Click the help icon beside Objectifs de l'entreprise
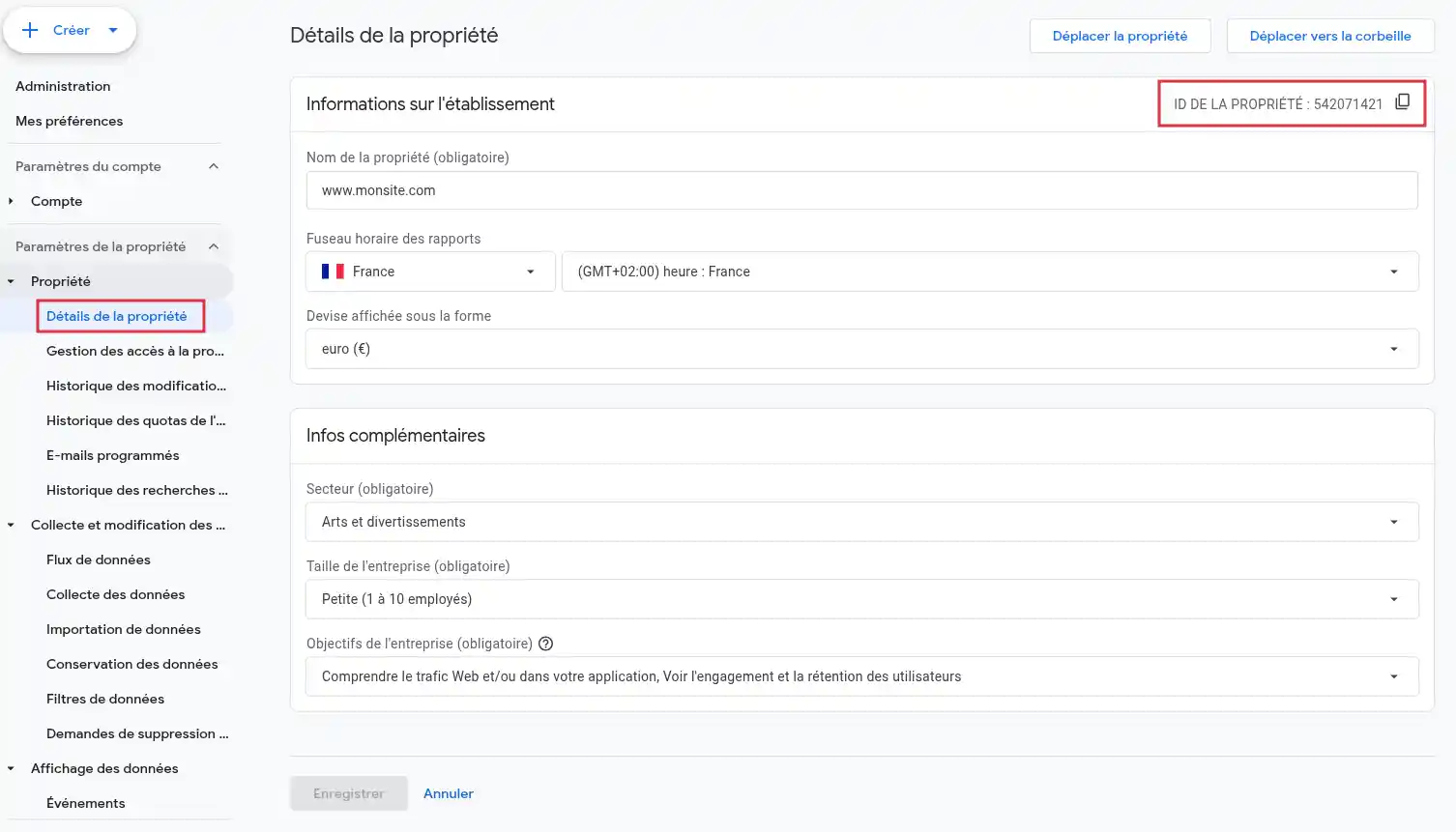This screenshot has height=832, width=1456. pyautogui.click(x=545, y=644)
